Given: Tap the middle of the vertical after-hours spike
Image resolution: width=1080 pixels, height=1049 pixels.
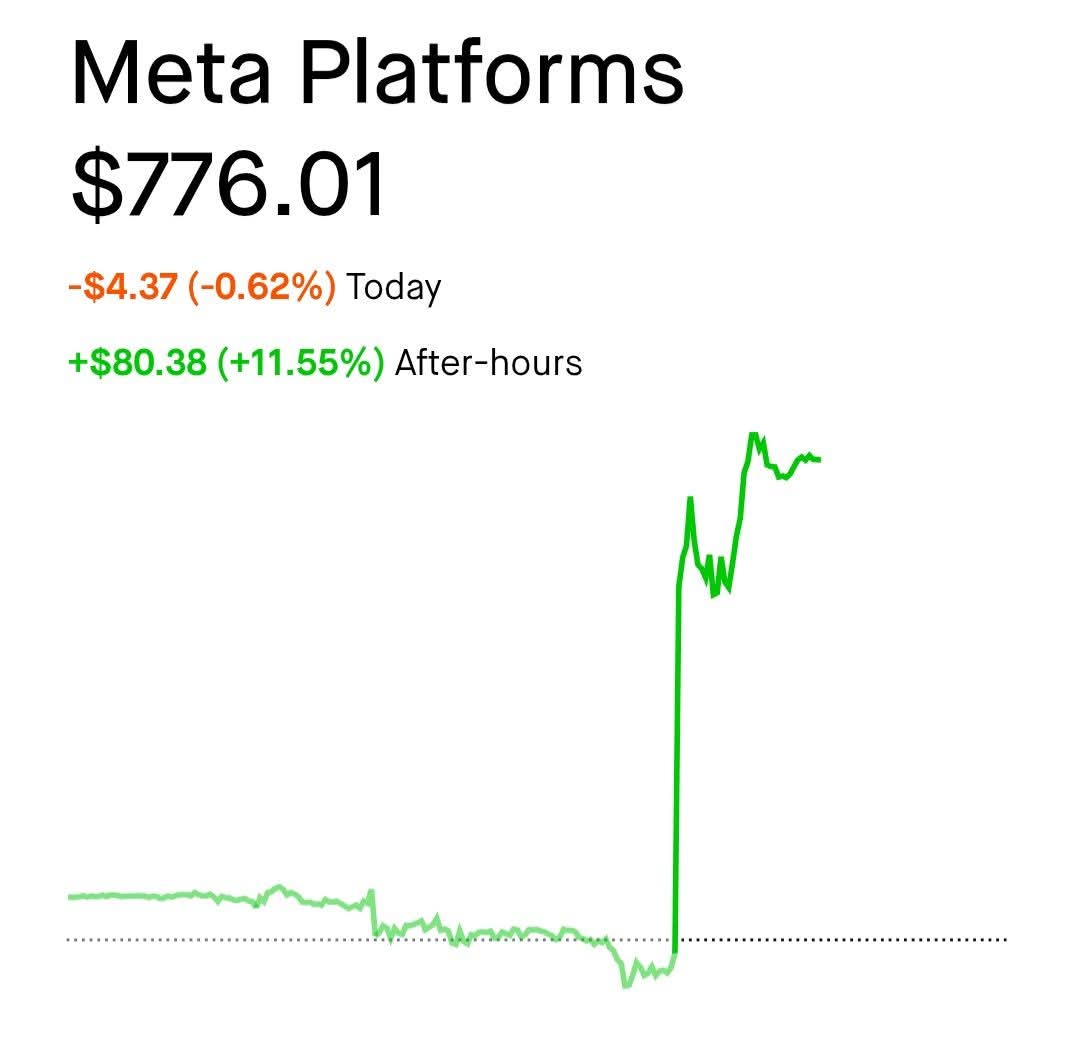Looking at the screenshot, I should click(677, 758).
